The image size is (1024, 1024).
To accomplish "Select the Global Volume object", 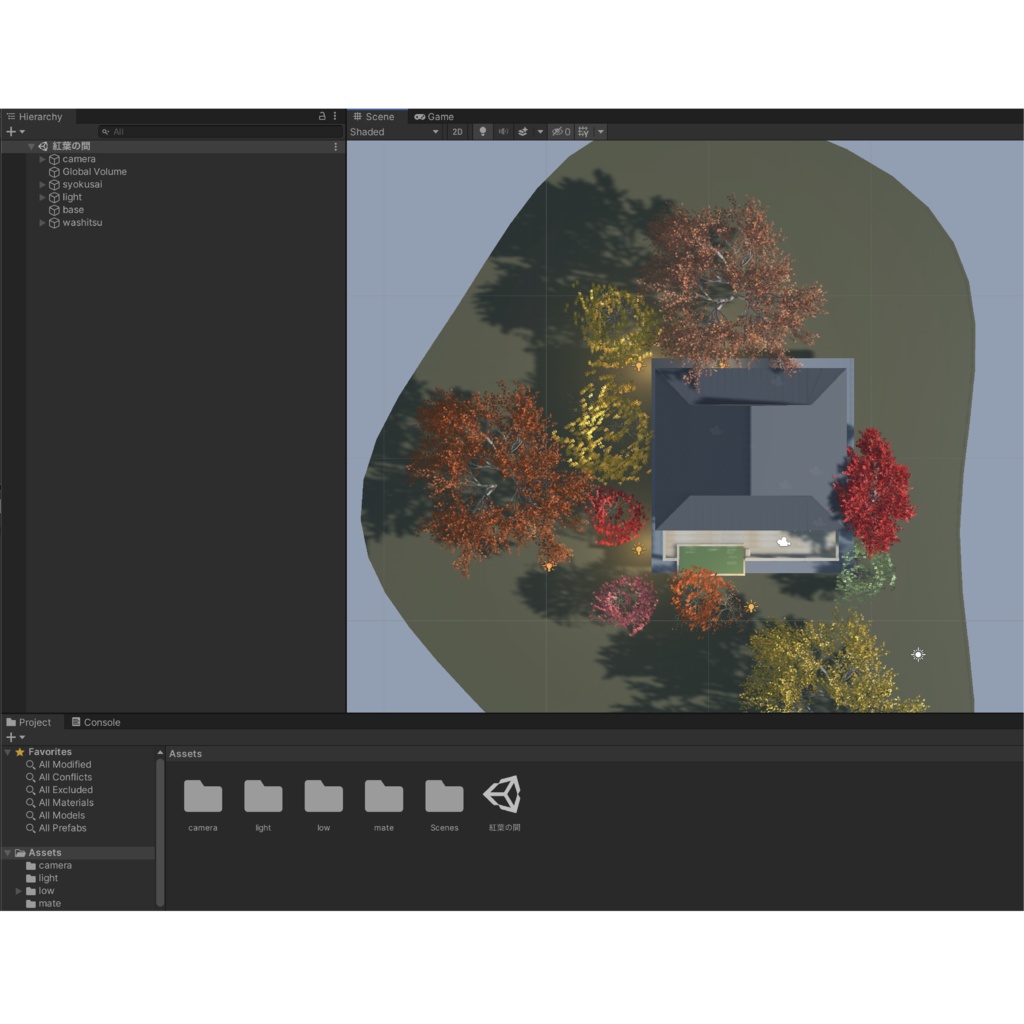I will (x=94, y=172).
